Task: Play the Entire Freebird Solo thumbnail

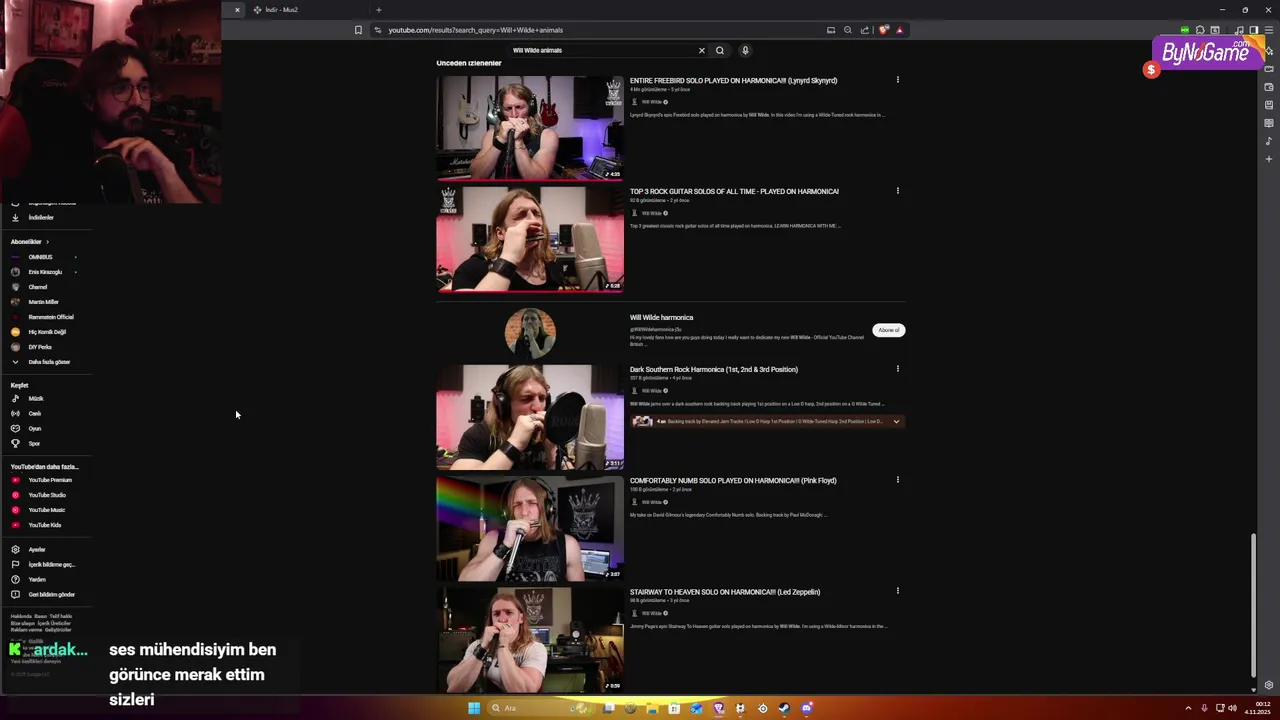Action: (530, 128)
